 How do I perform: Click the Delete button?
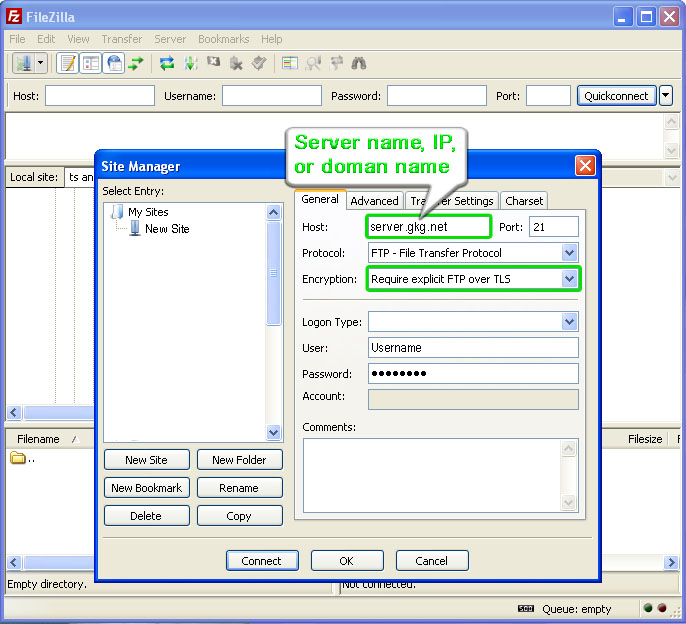pos(147,516)
